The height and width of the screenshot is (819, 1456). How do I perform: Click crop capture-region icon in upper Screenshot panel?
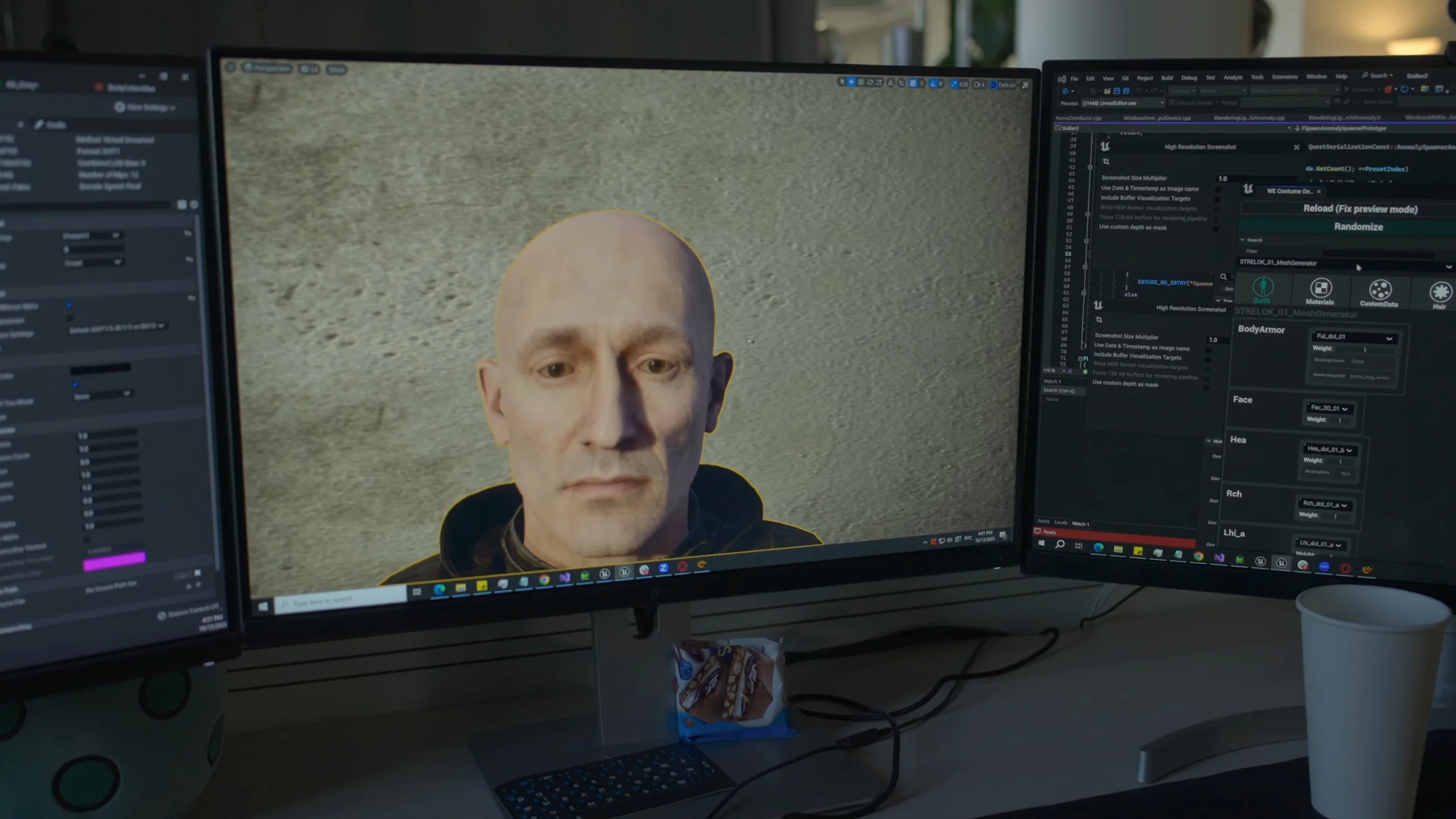(1106, 162)
